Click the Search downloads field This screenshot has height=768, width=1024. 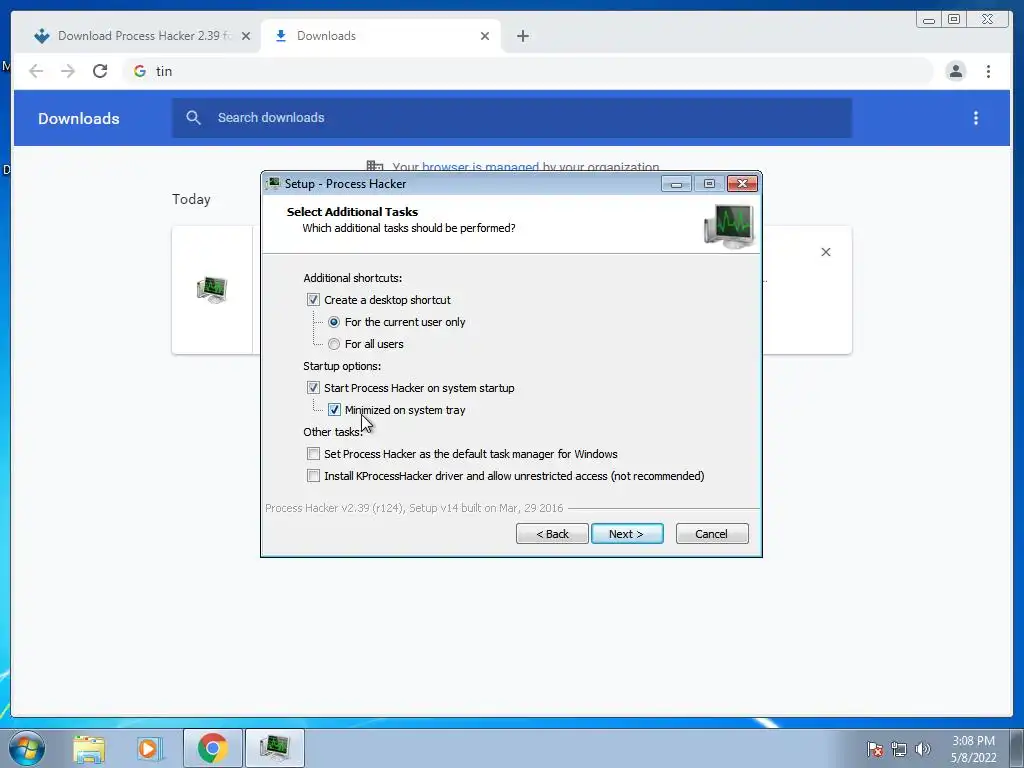click(x=512, y=118)
